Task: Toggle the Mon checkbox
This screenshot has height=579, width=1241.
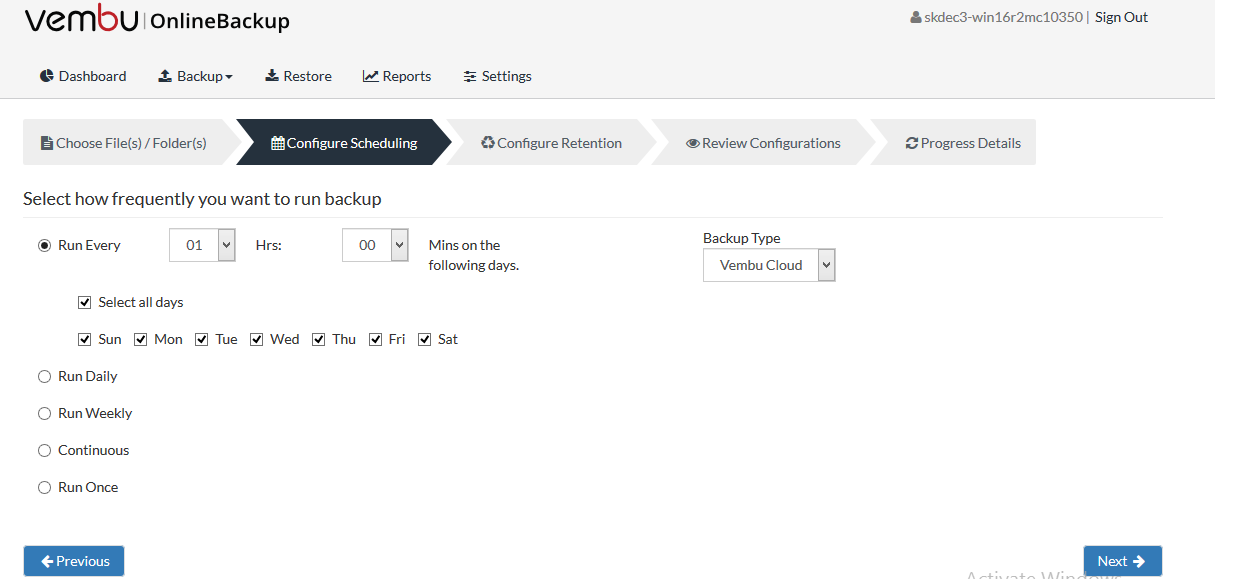Action: point(141,339)
